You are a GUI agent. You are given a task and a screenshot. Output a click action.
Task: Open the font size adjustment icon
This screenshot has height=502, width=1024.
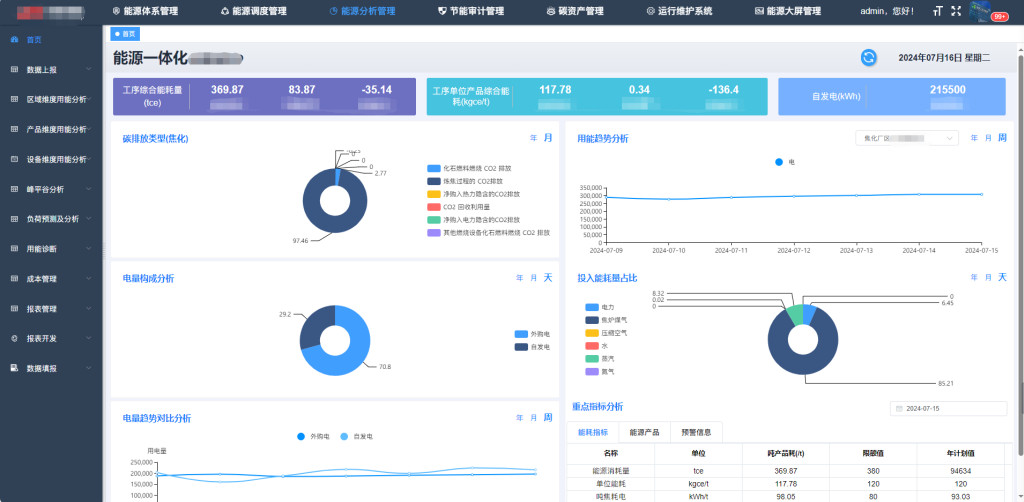click(x=938, y=11)
